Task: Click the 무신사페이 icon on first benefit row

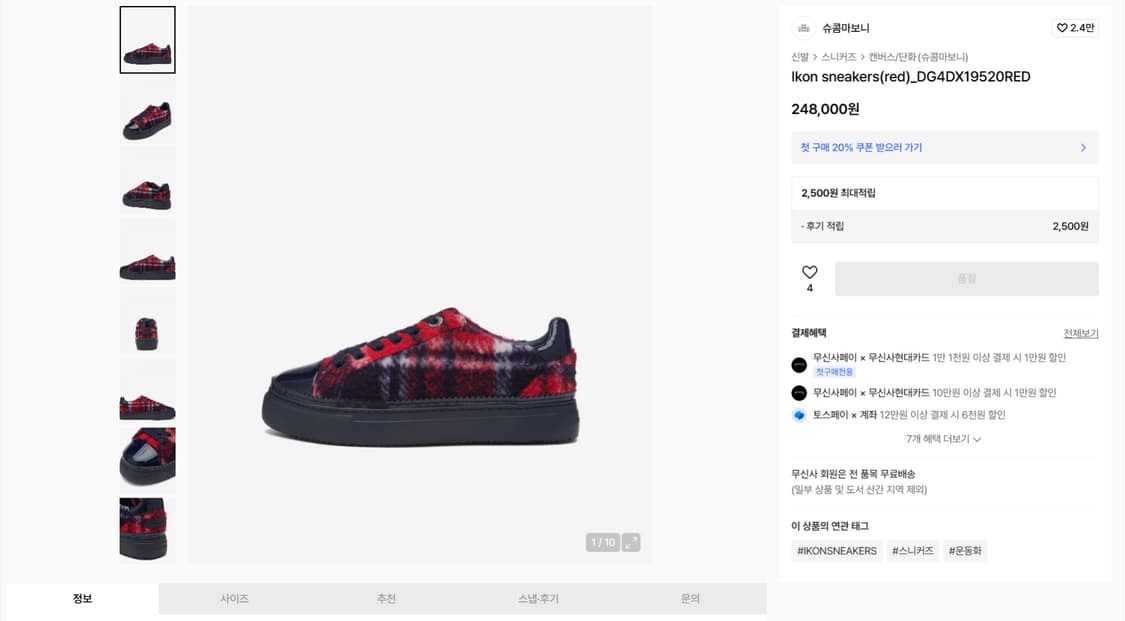Action: pos(799,365)
